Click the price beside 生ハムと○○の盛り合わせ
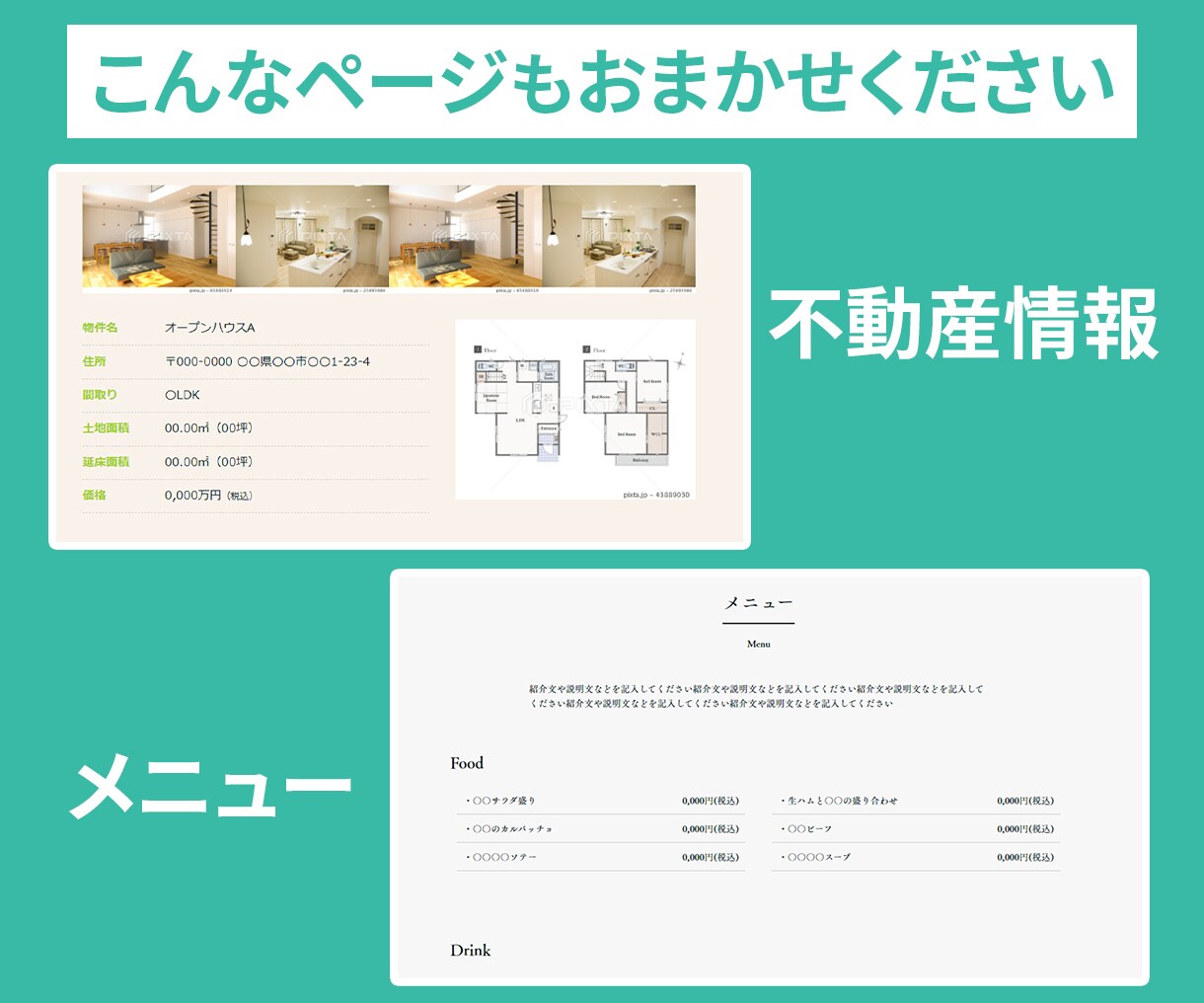This screenshot has height=1003, width=1204. click(x=1025, y=801)
